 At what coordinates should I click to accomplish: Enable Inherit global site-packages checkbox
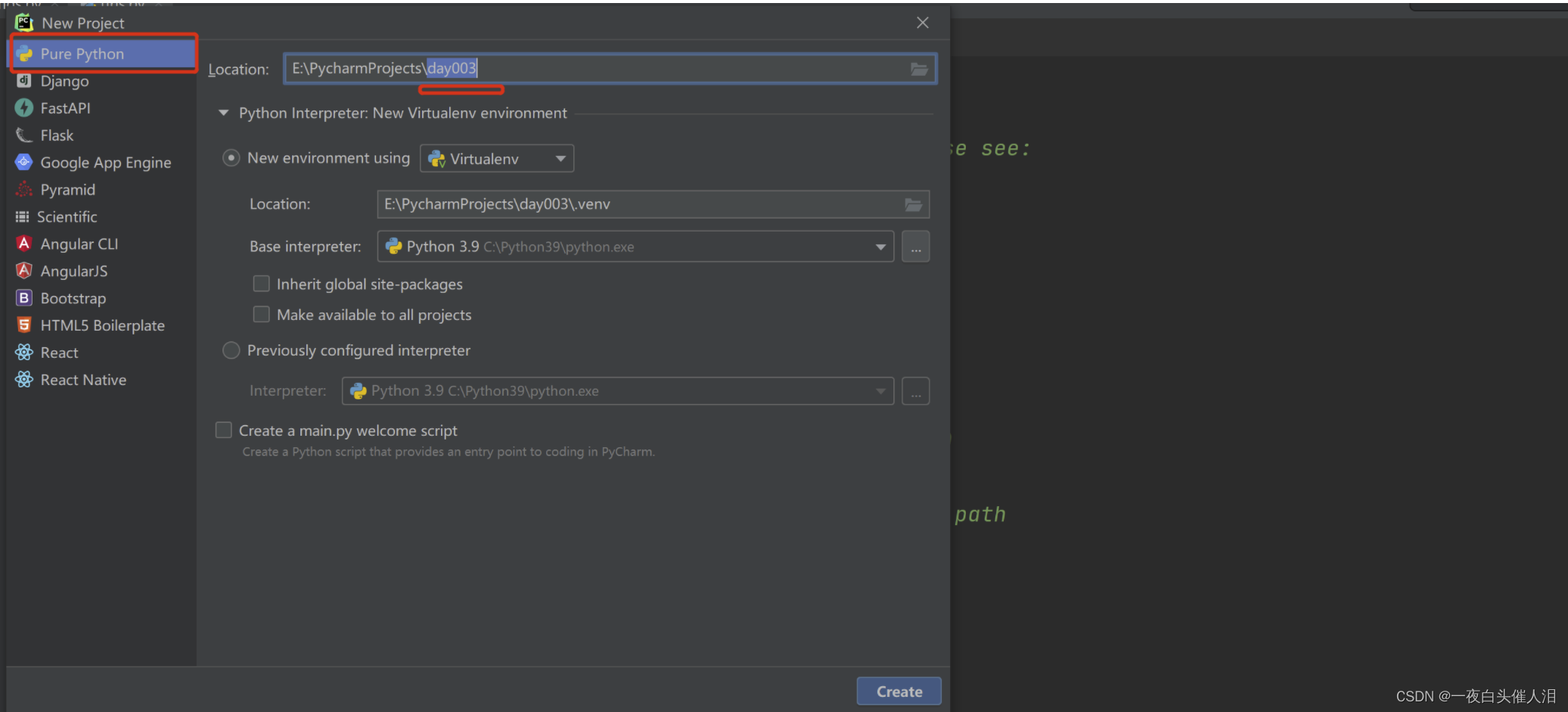pyautogui.click(x=261, y=284)
